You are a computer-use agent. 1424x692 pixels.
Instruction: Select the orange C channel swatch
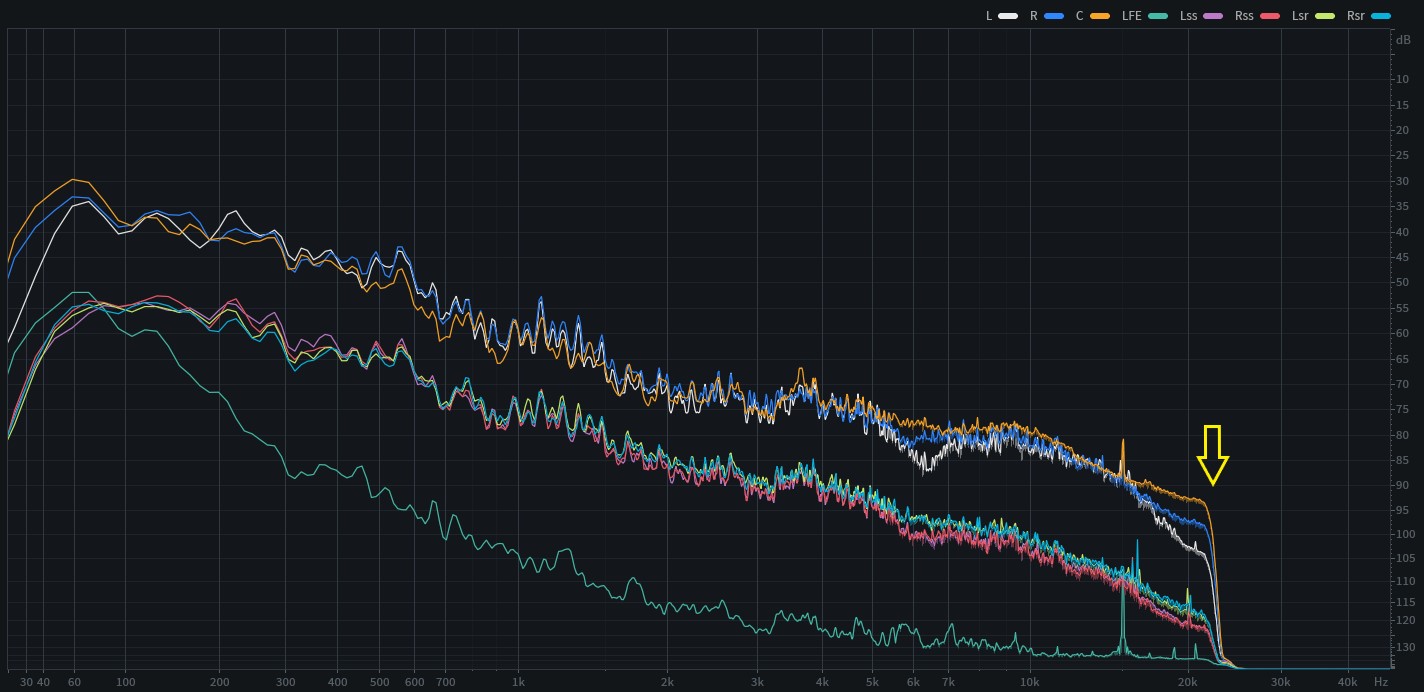(x=1101, y=16)
